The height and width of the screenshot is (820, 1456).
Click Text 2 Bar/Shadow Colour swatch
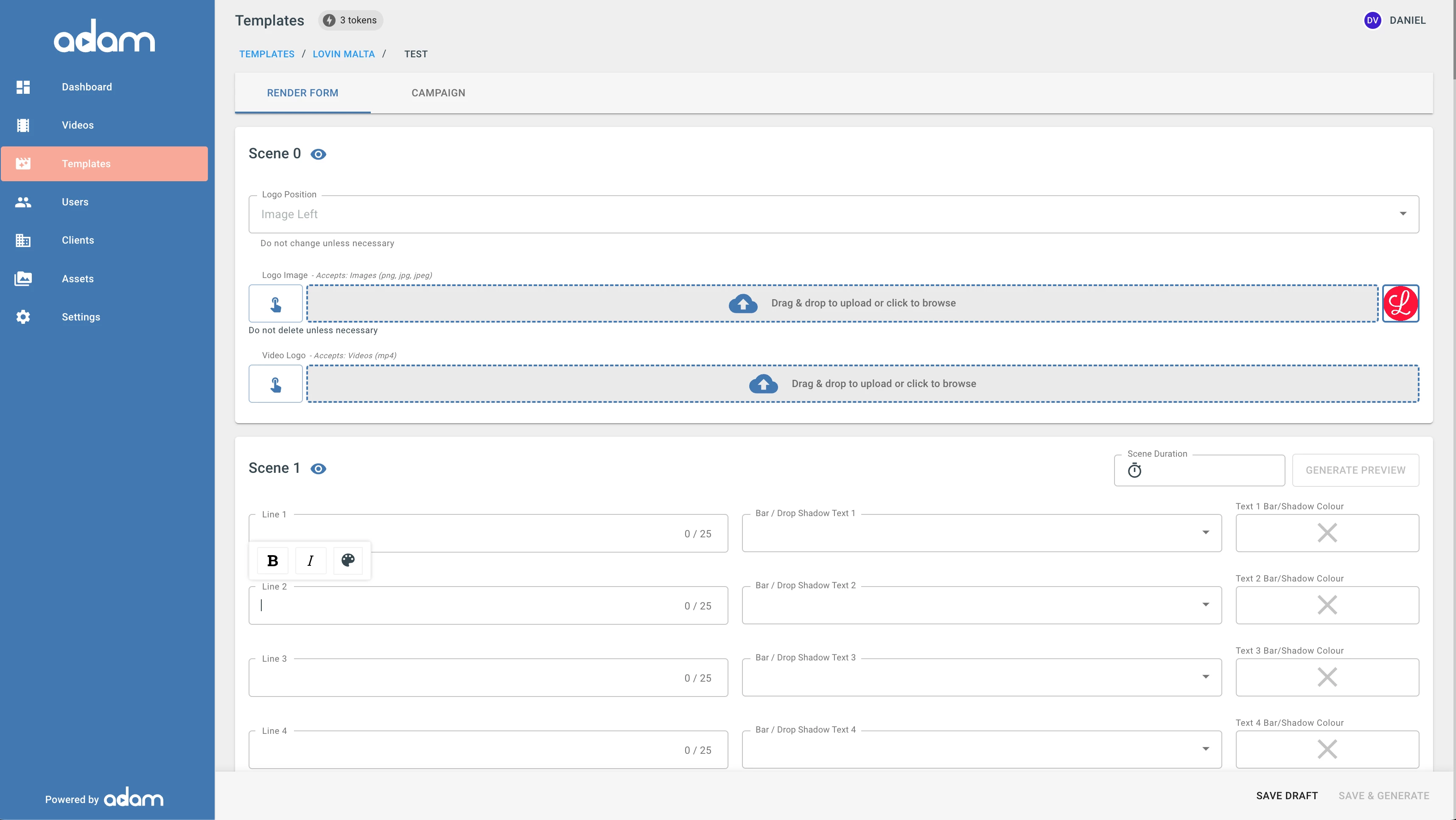click(x=1327, y=605)
